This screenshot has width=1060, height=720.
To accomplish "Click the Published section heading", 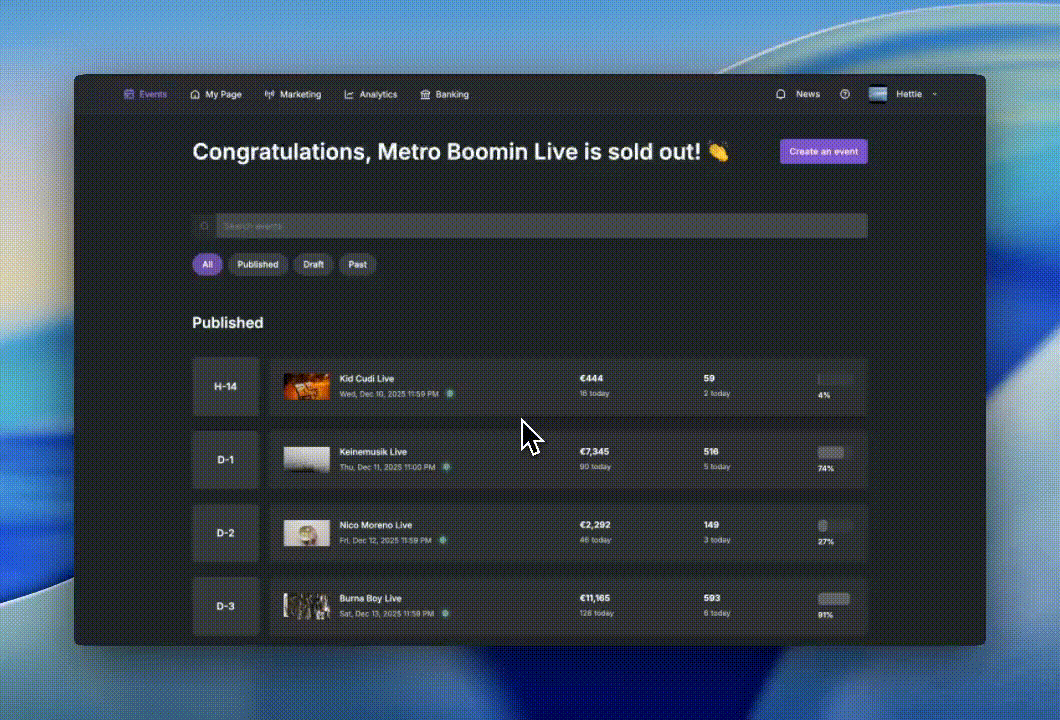I will [x=228, y=323].
